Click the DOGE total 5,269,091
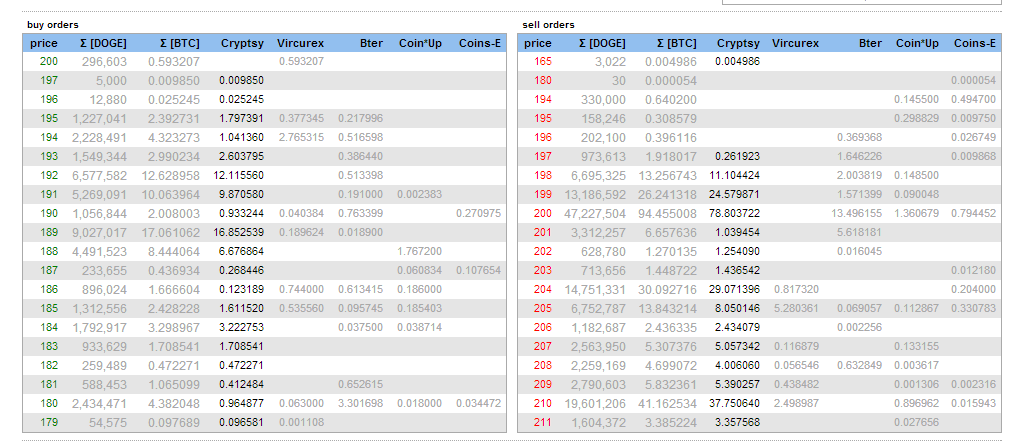1022x446 pixels. coord(100,195)
